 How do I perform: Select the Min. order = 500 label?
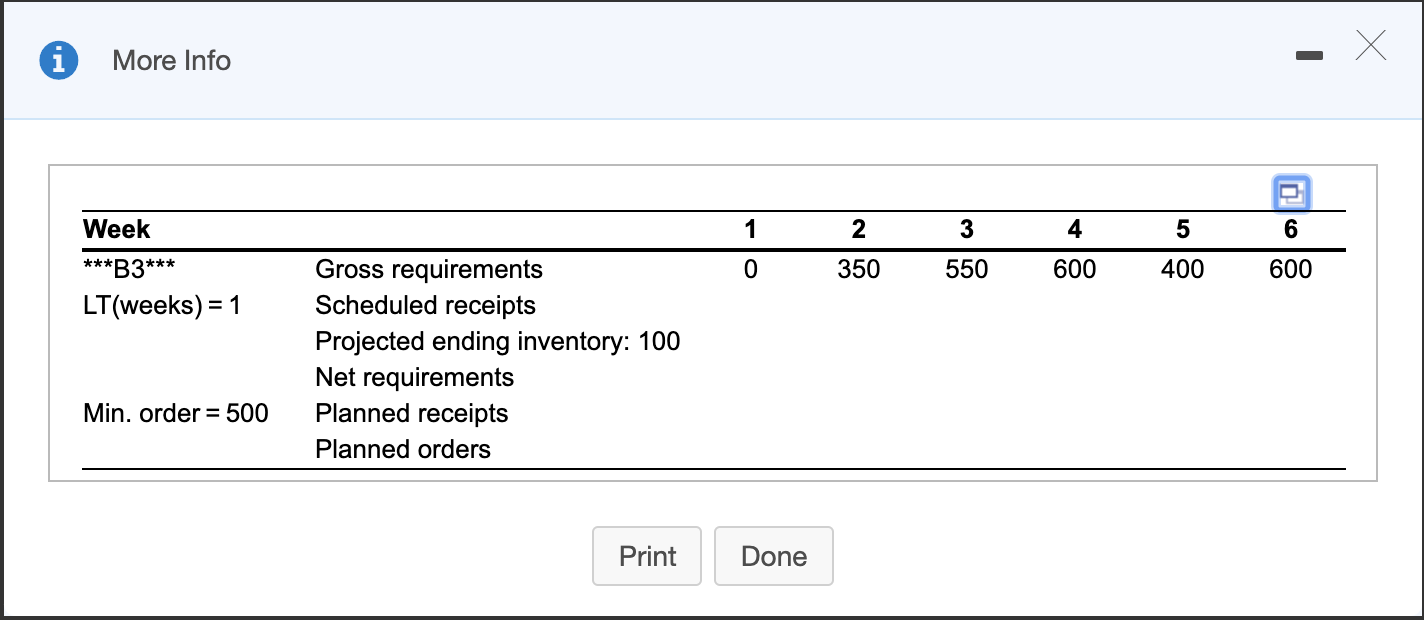pyautogui.click(x=177, y=413)
